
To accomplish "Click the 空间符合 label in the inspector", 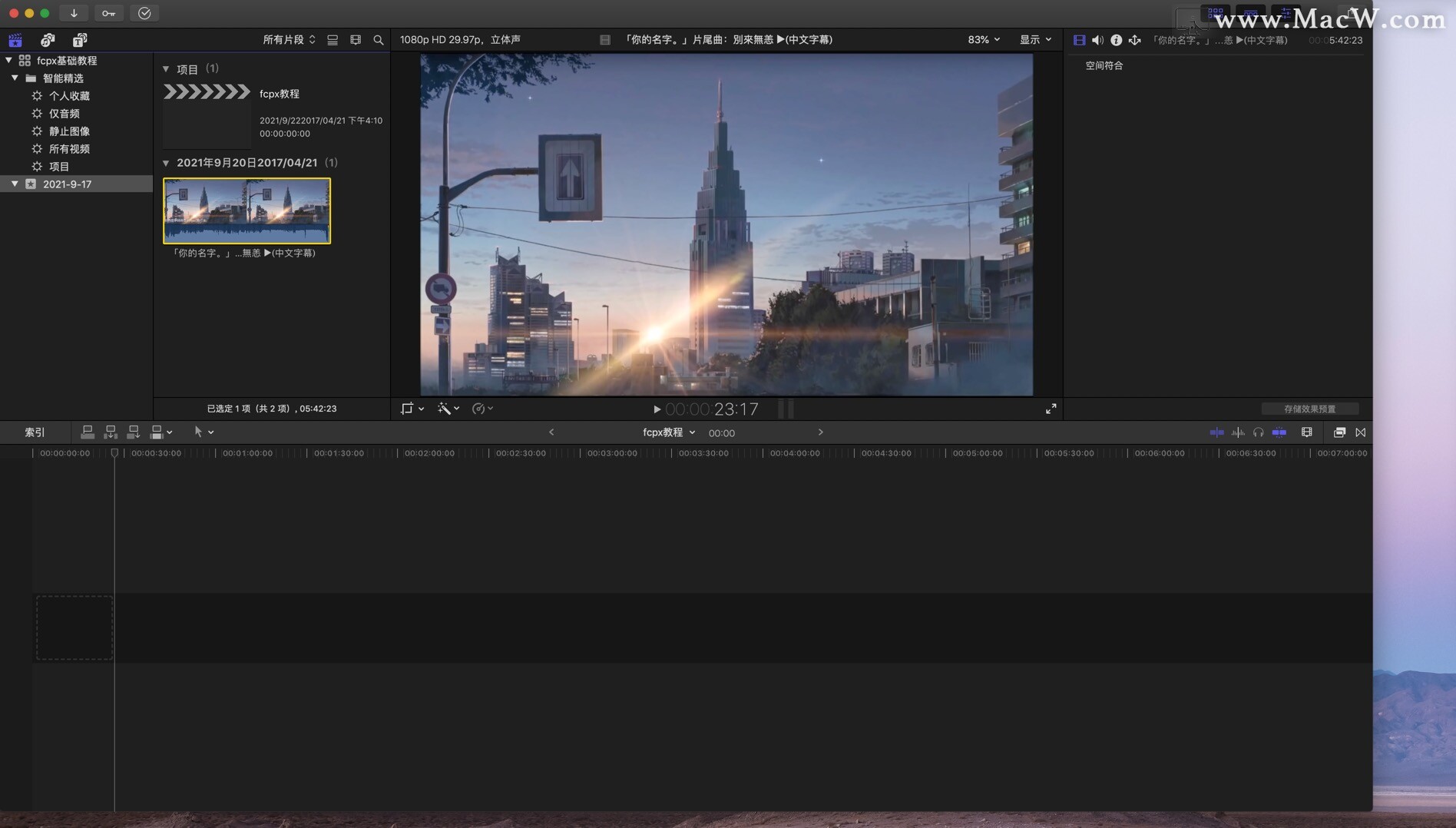I will tap(1104, 65).
